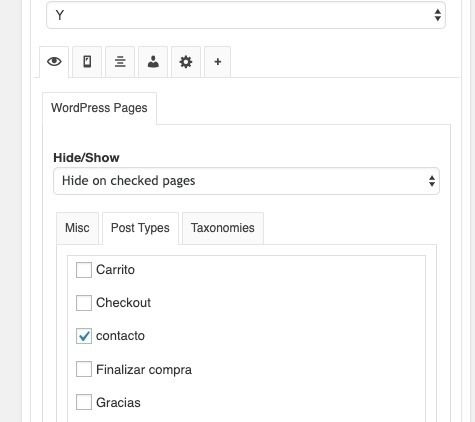Viewport: 475px width, 422px height.
Task: Click the Hide/Show dropdown arrows
Action: (432, 181)
